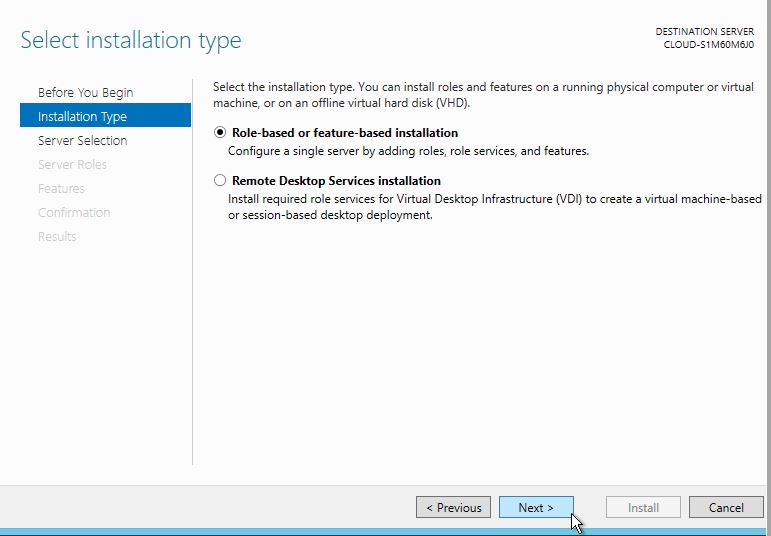Click the grayed Results step

click(x=57, y=237)
